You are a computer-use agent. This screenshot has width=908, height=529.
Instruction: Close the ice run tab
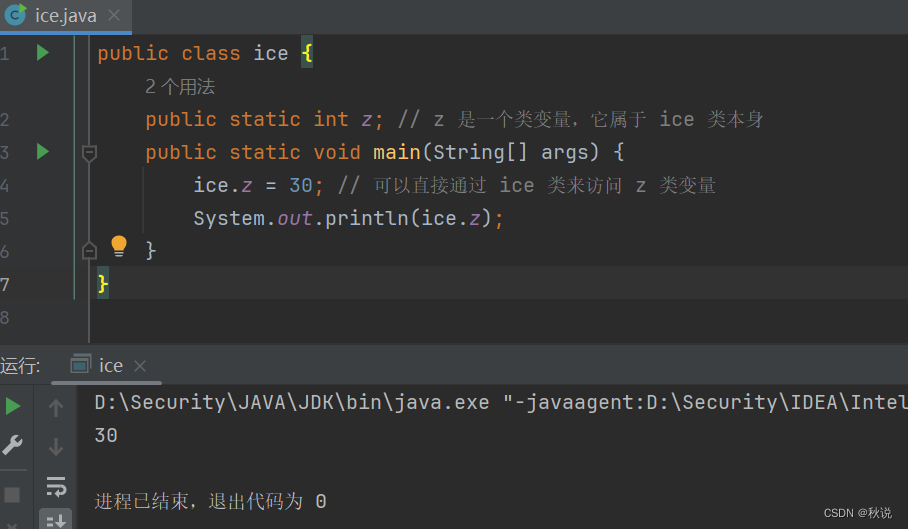click(140, 366)
